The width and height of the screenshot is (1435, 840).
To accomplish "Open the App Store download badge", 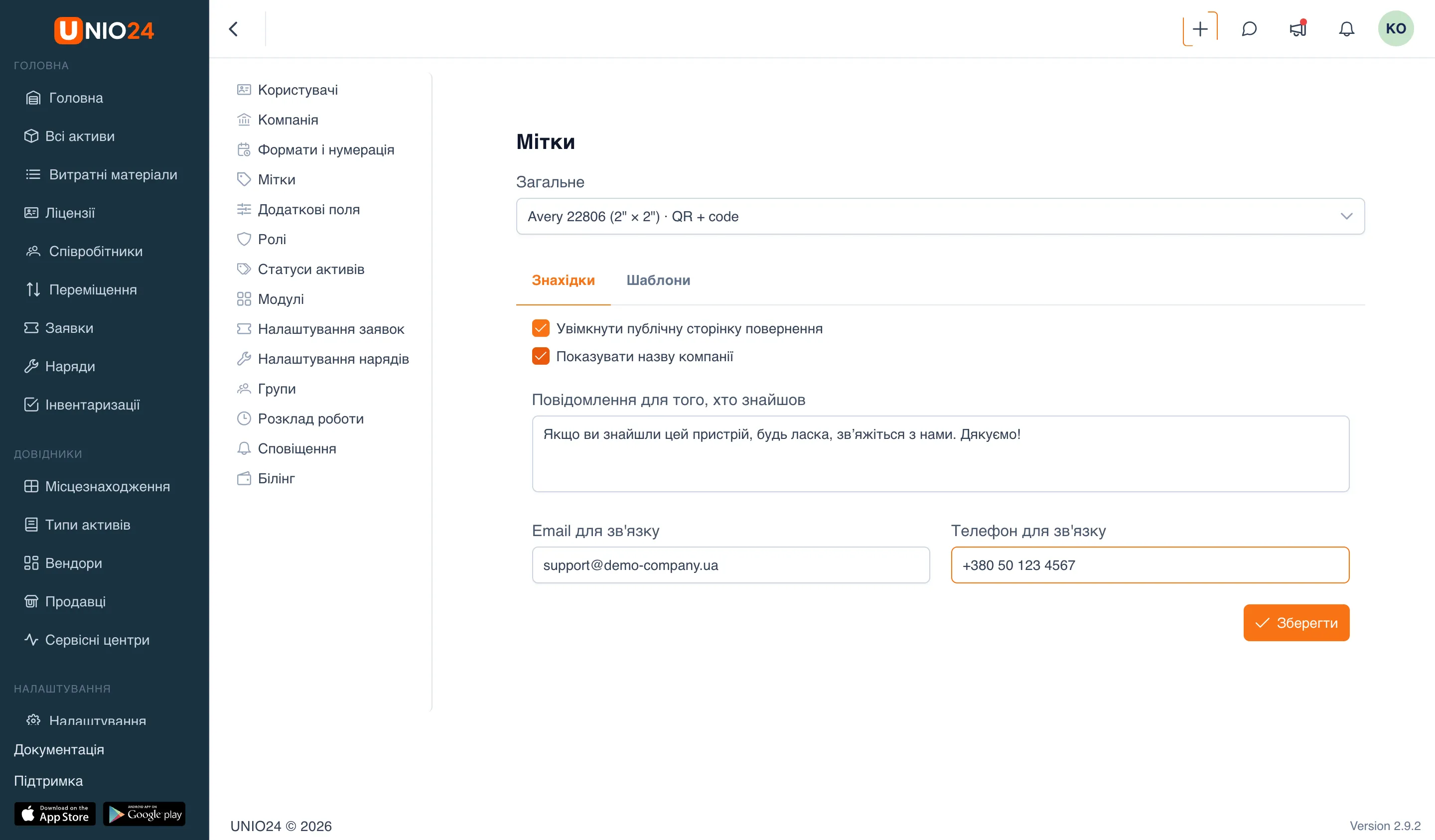I will (55, 814).
